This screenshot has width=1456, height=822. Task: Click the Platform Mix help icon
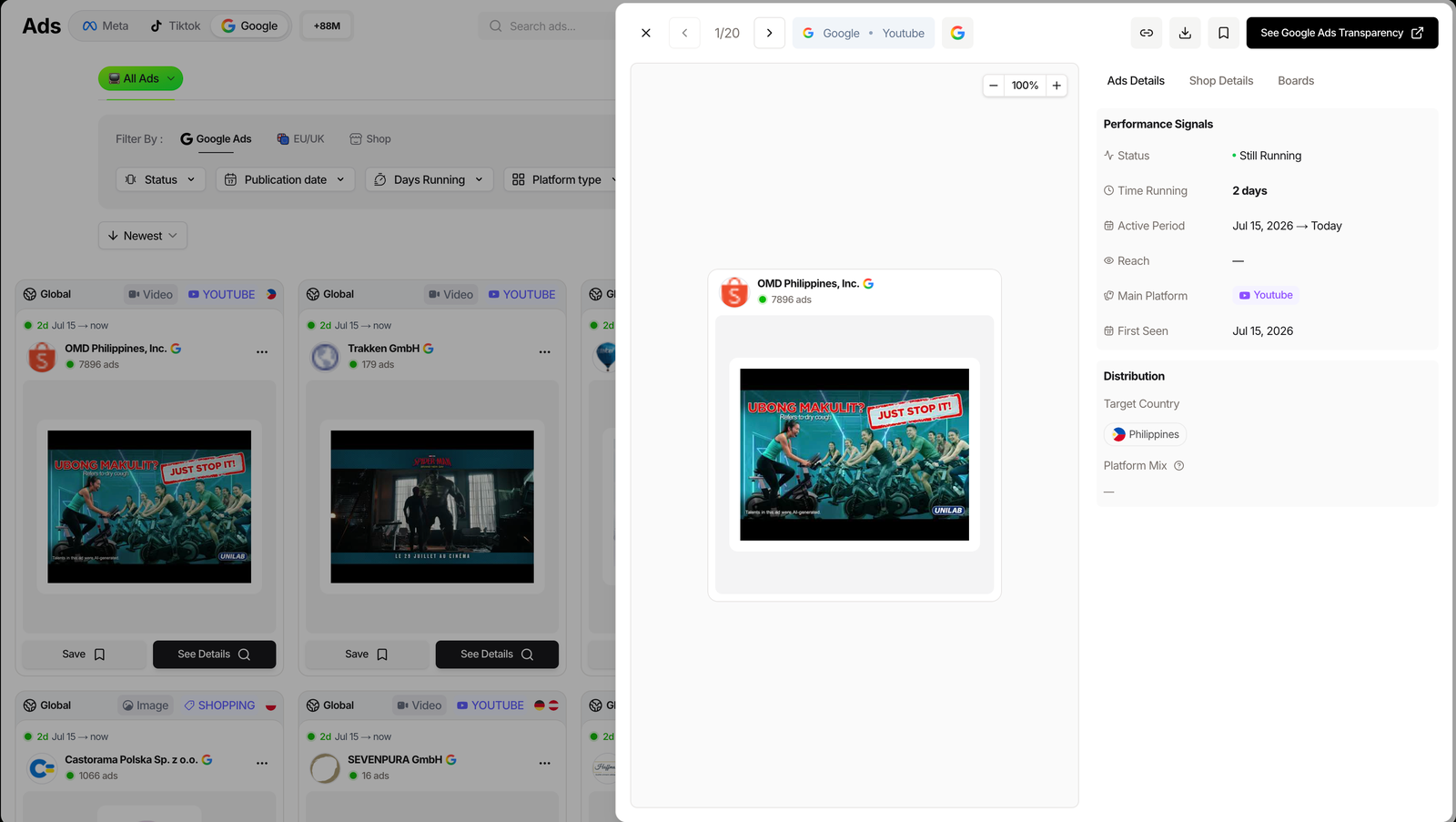tap(1178, 465)
